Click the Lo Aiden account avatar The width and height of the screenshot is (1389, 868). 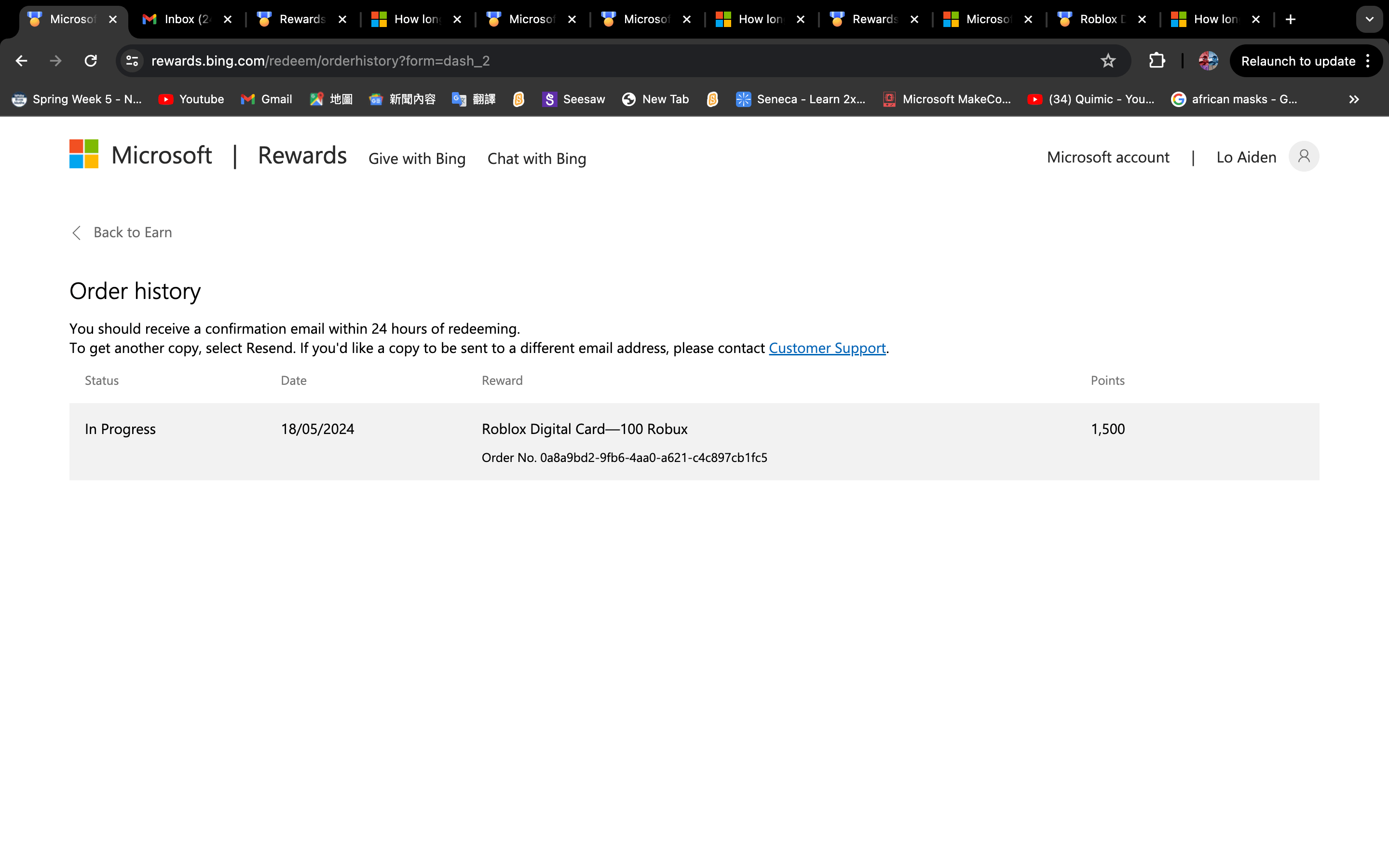(x=1304, y=157)
